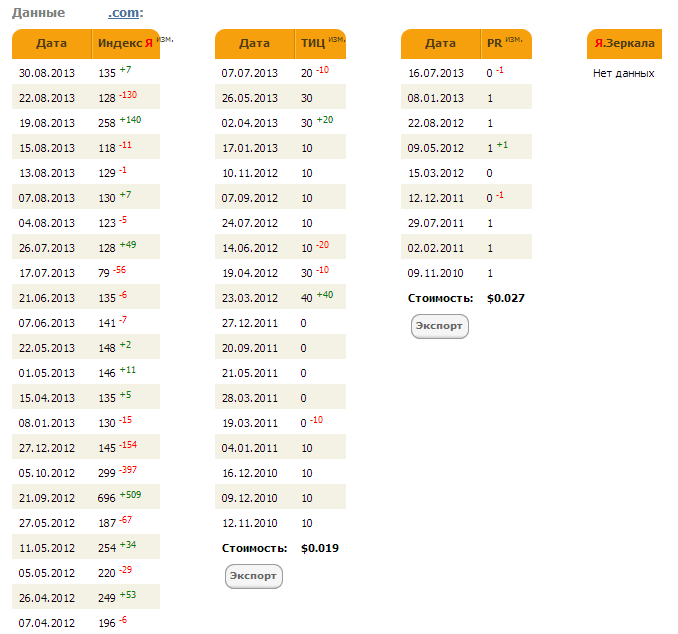
Task: Click the $0.027 cost value
Action: click(x=505, y=298)
